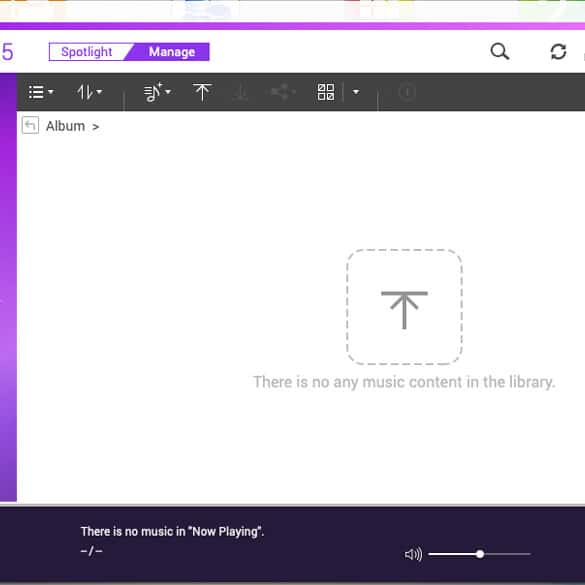Click the "There is no any music content" message
Image resolution: width=585 pixels, height=585 pixels.
tap(404, 382)
